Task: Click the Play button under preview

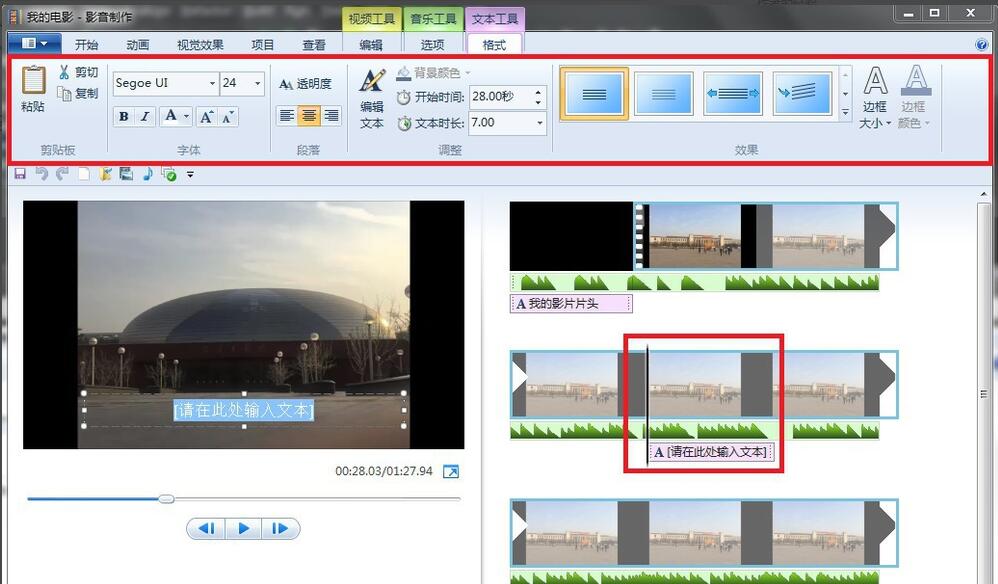Action: (243, 529)
